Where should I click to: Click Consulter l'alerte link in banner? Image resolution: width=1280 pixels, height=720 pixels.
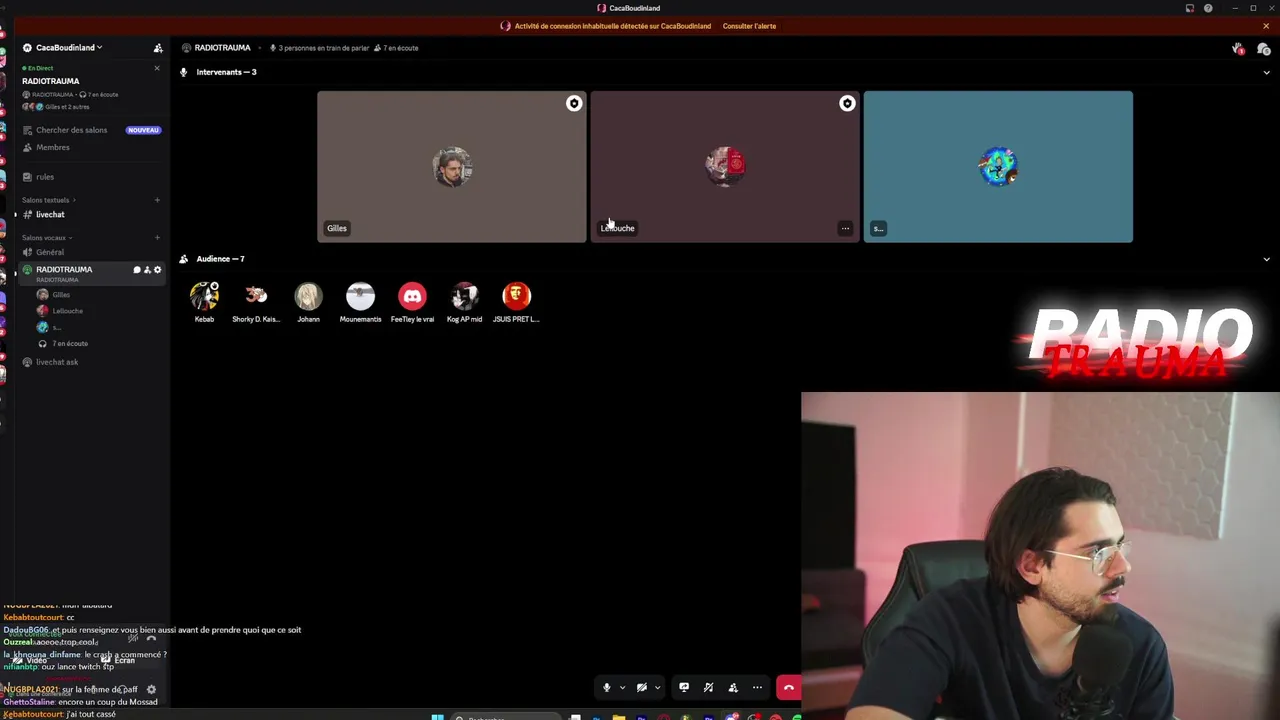[749, 26]
